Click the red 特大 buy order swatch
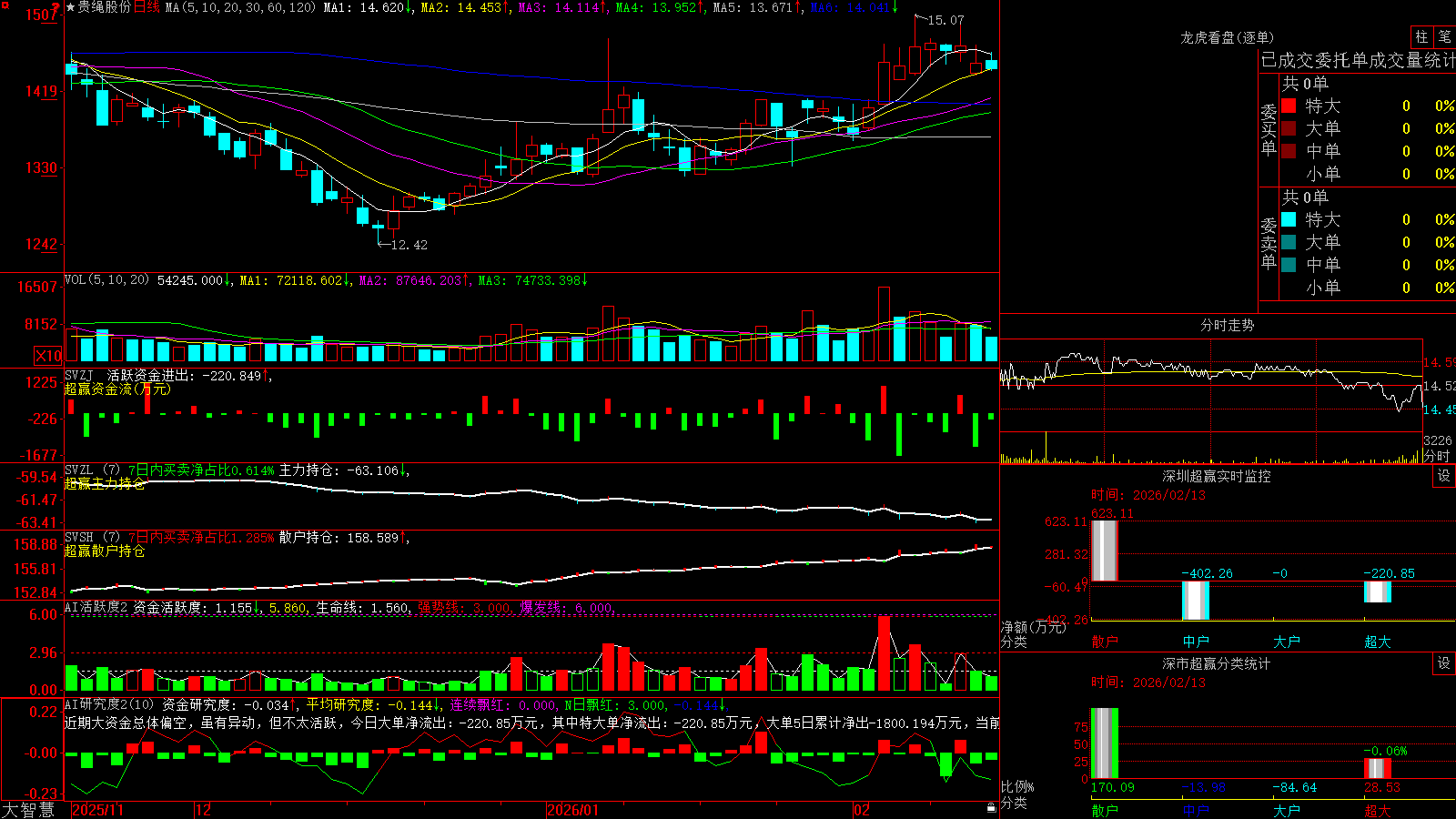 coord(1289,106)
